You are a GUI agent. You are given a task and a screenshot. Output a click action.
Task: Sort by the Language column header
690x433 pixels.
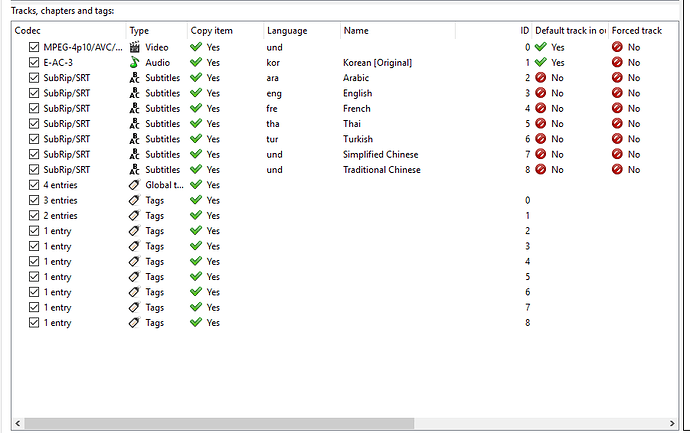302,31
